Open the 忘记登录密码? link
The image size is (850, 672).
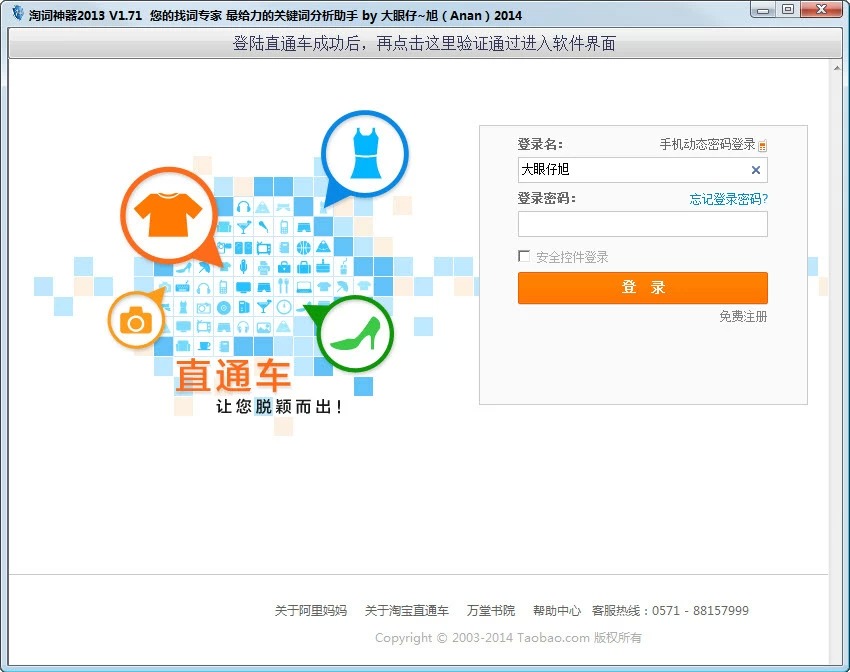point(729,199)
